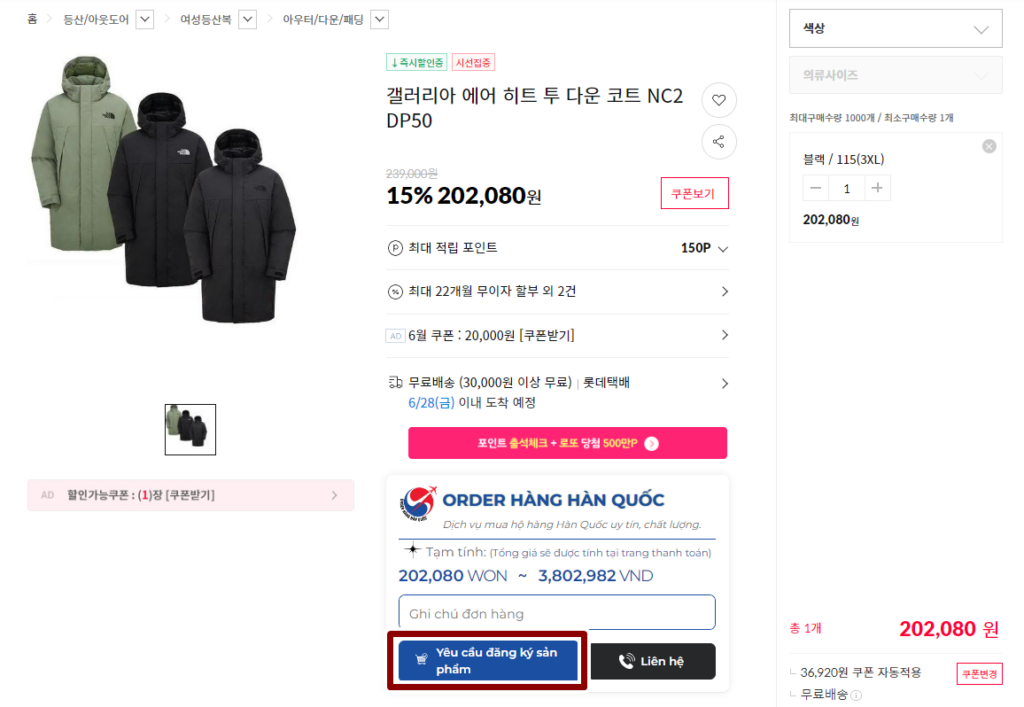This screenshot has width=1024, height=707.
Task: Expand the 최대 적립 포인트 150P section
Action: pos(723,249)
